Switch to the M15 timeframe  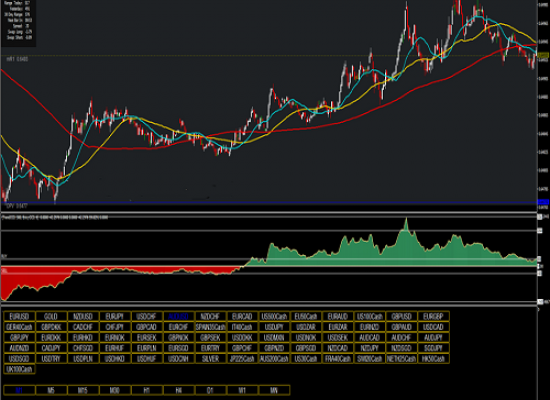83,390
